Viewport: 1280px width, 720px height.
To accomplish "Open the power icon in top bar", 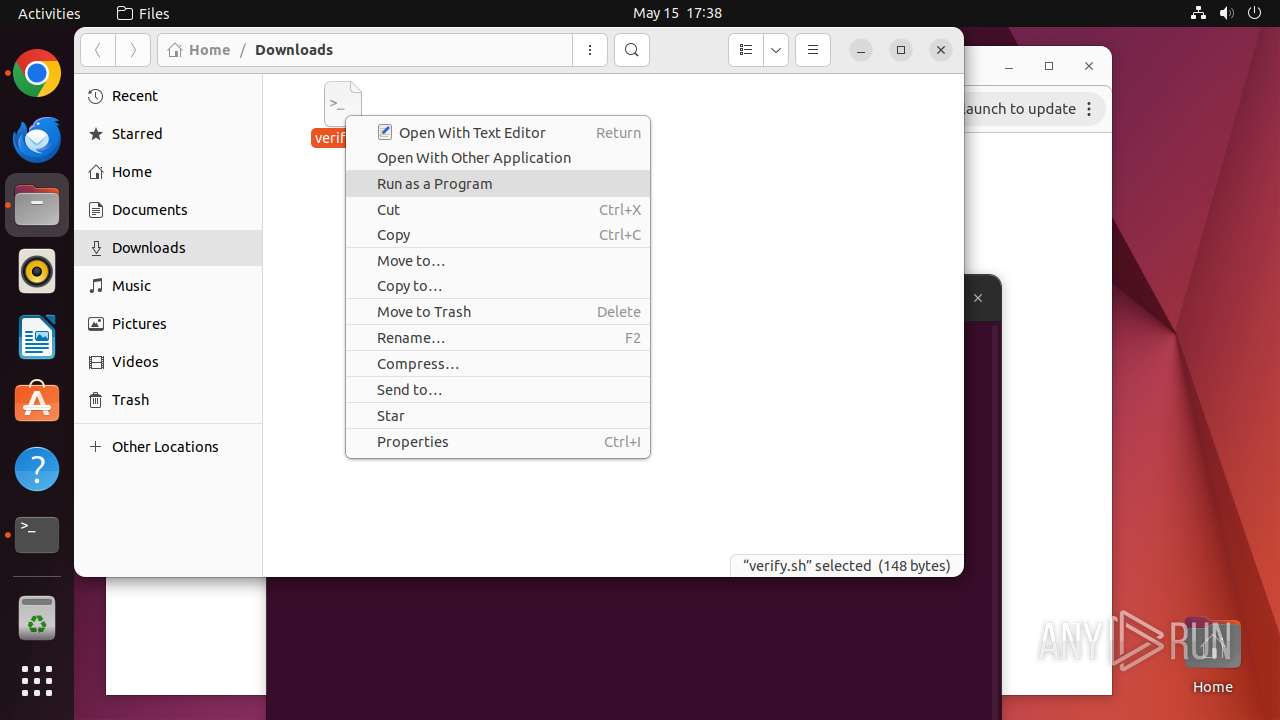I will (1255, 13).
